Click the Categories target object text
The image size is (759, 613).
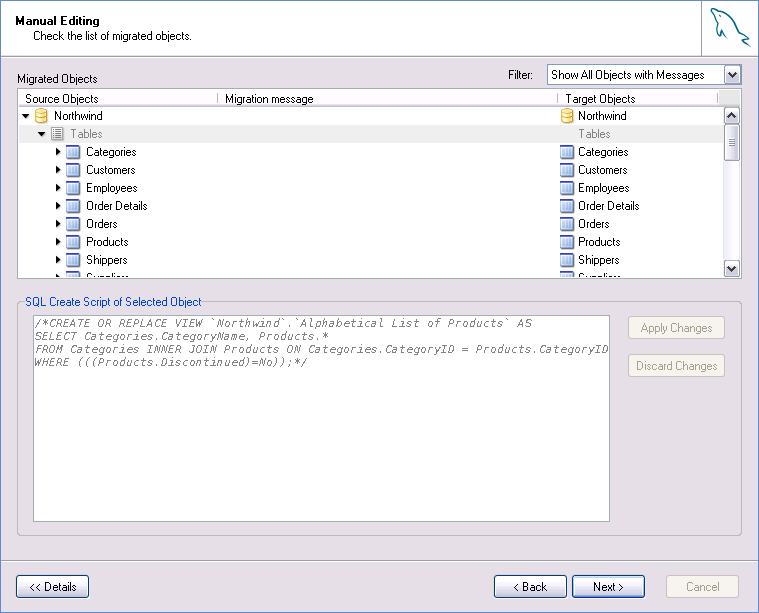coord(603,152)
